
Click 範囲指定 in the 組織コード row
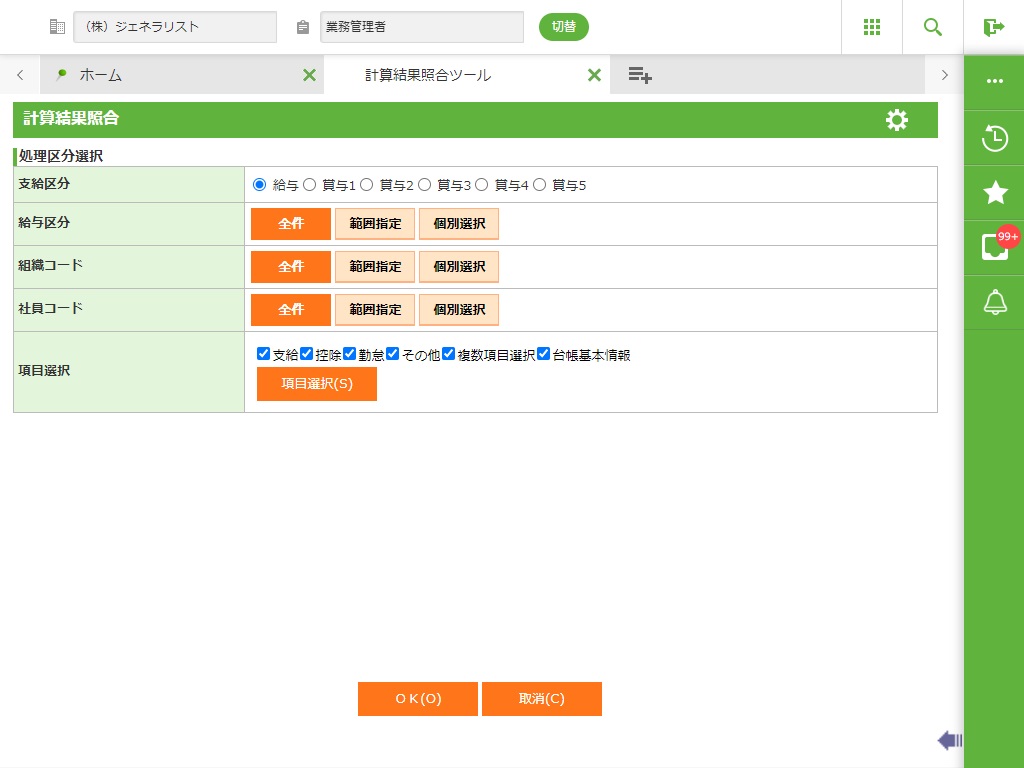point(375,267)
